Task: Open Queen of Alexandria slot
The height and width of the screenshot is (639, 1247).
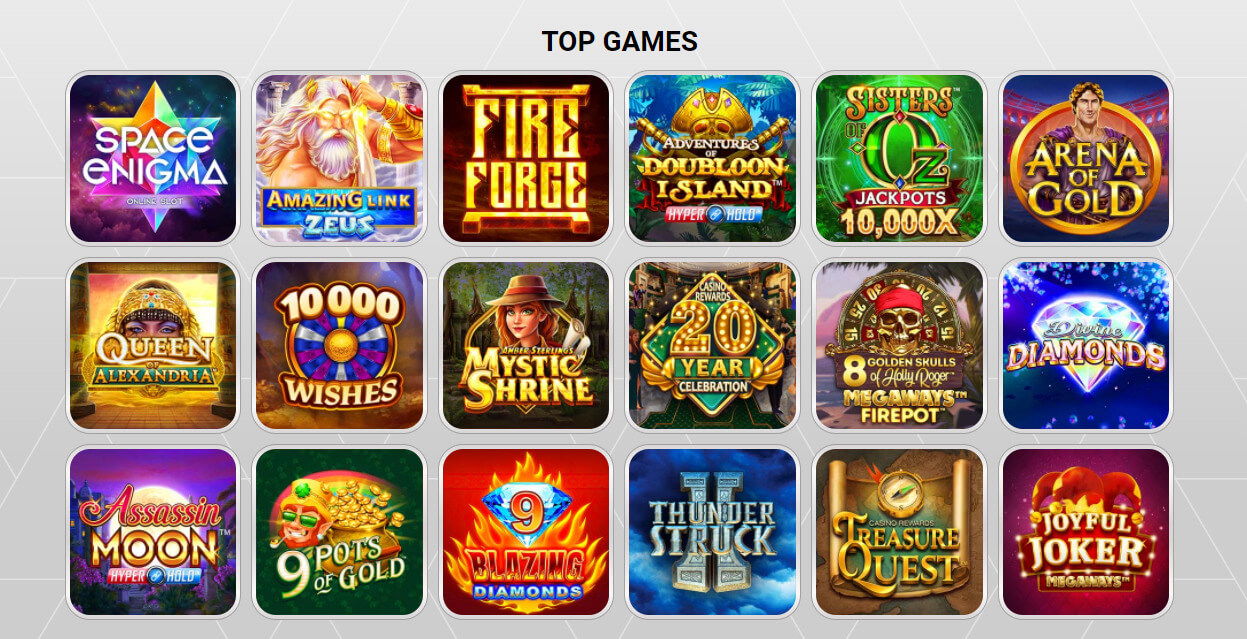Action: 152,345
